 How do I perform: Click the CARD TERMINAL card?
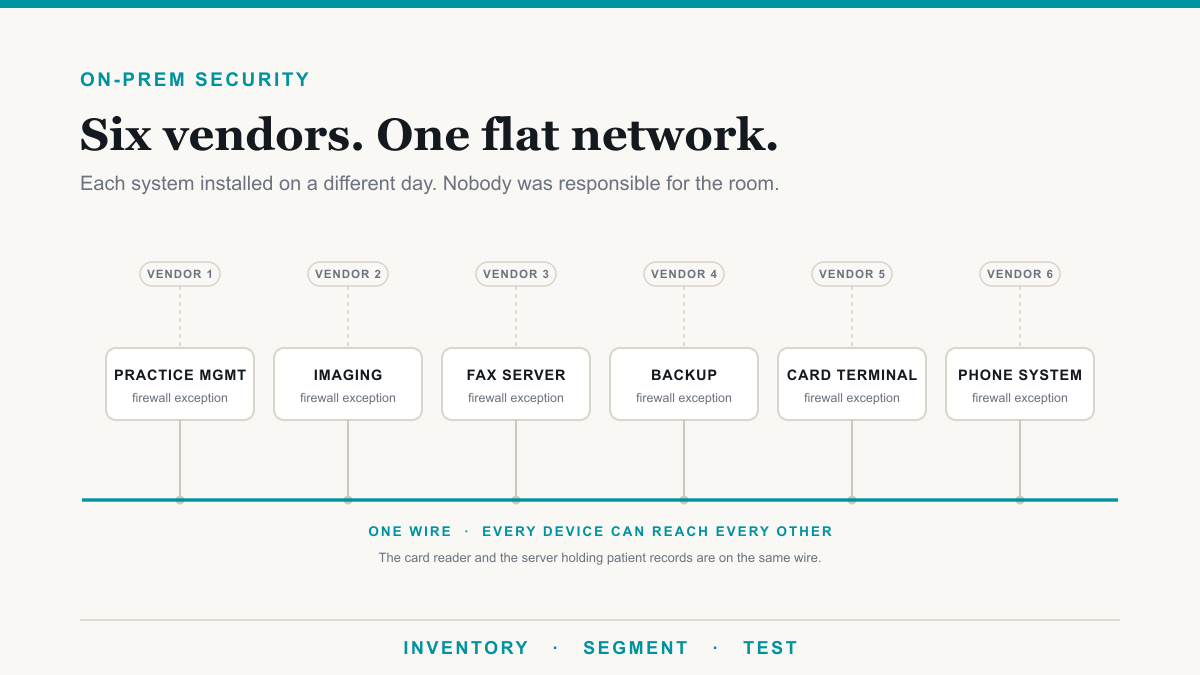[852, 384]
